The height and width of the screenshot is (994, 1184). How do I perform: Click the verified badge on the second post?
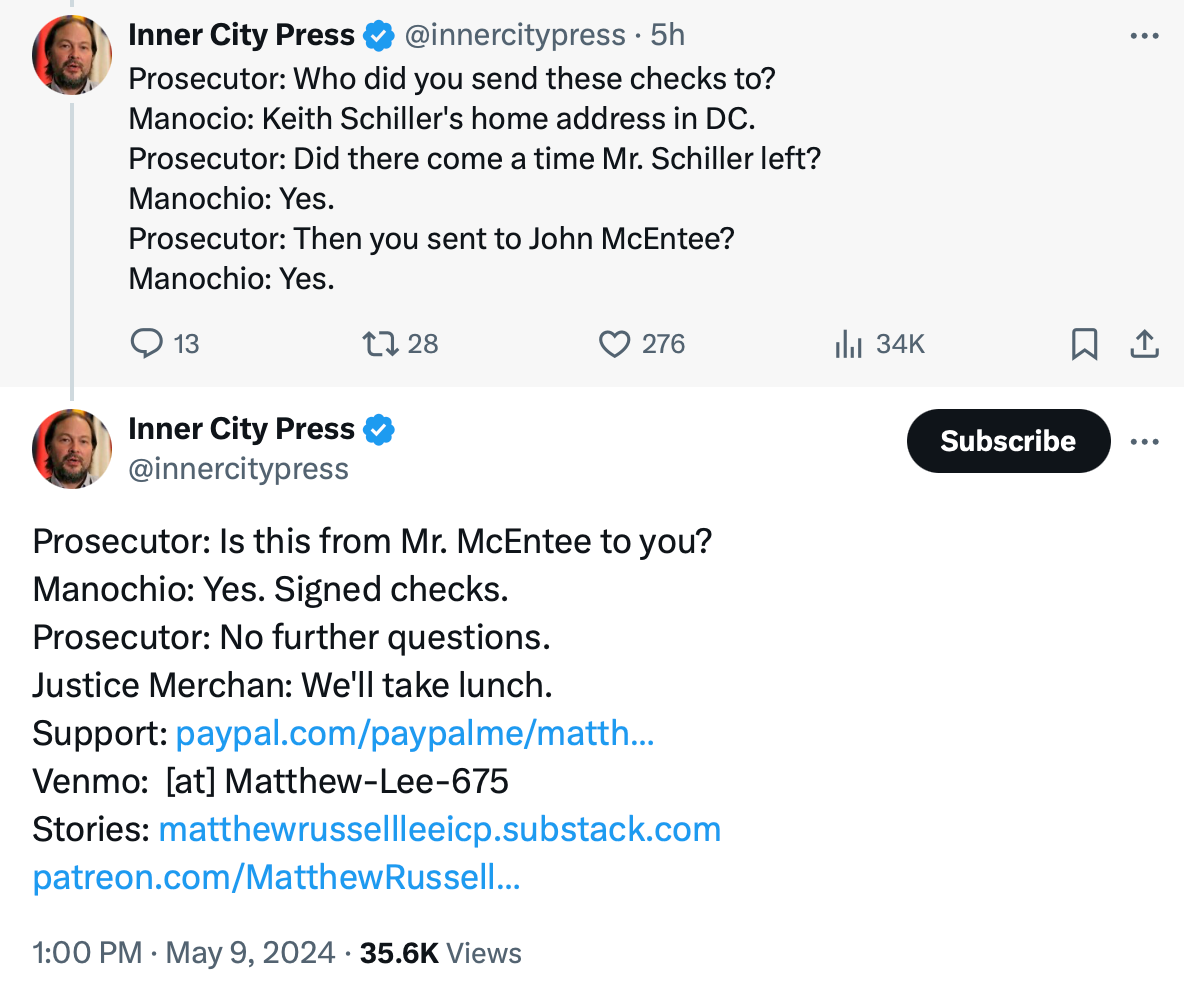381,428
